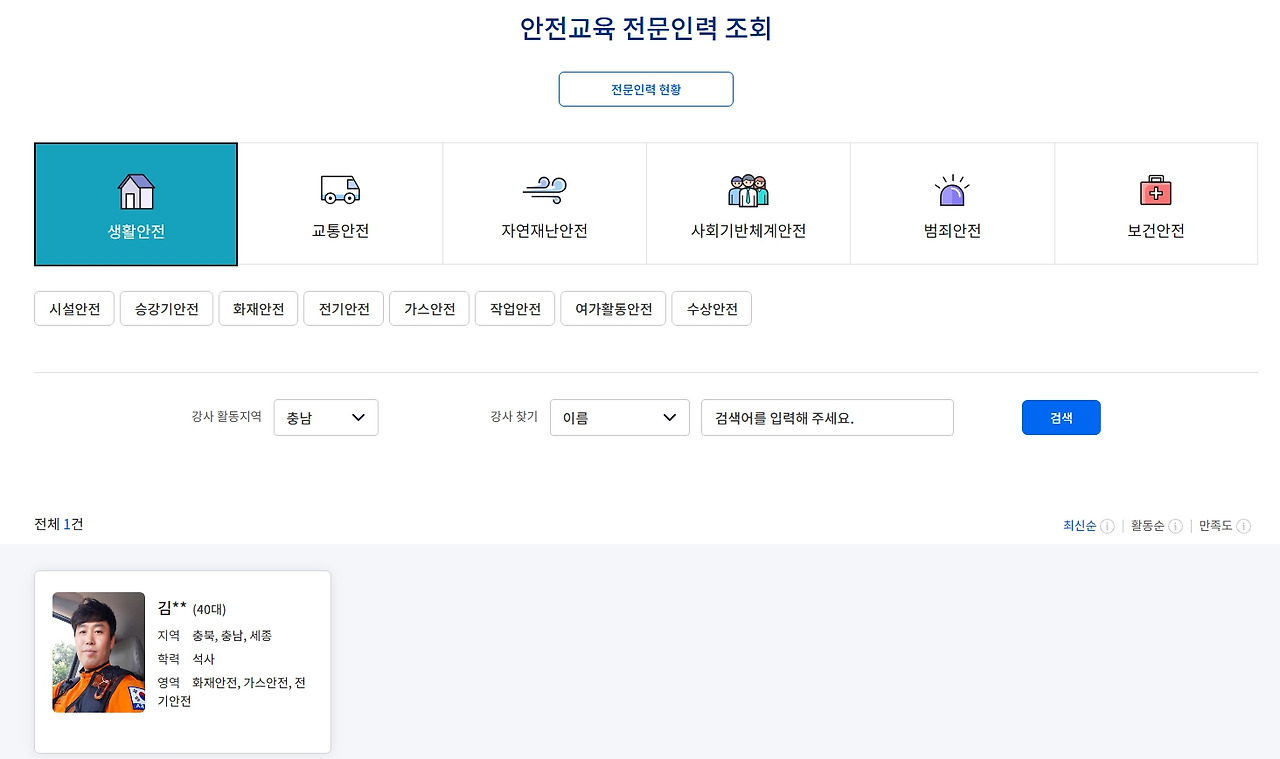Click the instructor name 김**
Image resolution: width=1280 pixels, height=759 pixels.
172,607
